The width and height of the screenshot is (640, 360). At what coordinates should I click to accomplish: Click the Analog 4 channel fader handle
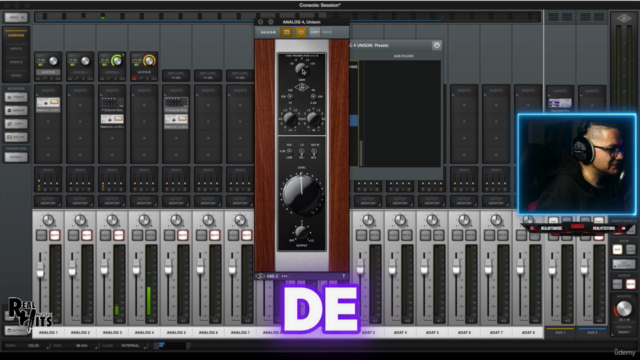click(x=136, y=268)
